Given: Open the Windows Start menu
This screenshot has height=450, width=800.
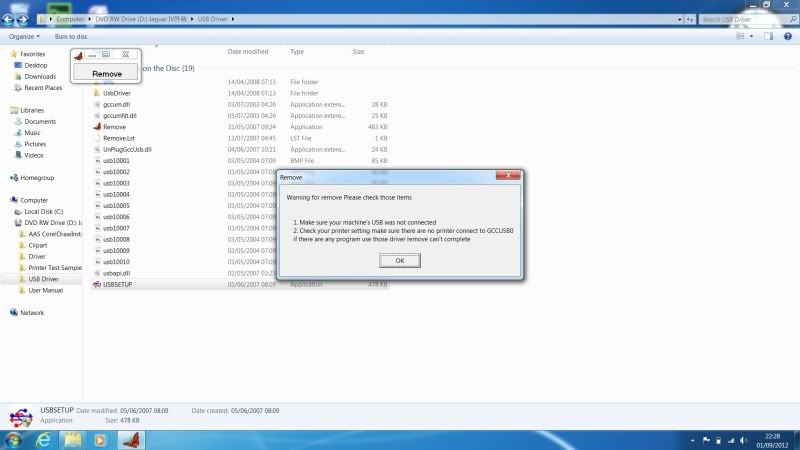Looking at the screenshot, I should [13, 440].
